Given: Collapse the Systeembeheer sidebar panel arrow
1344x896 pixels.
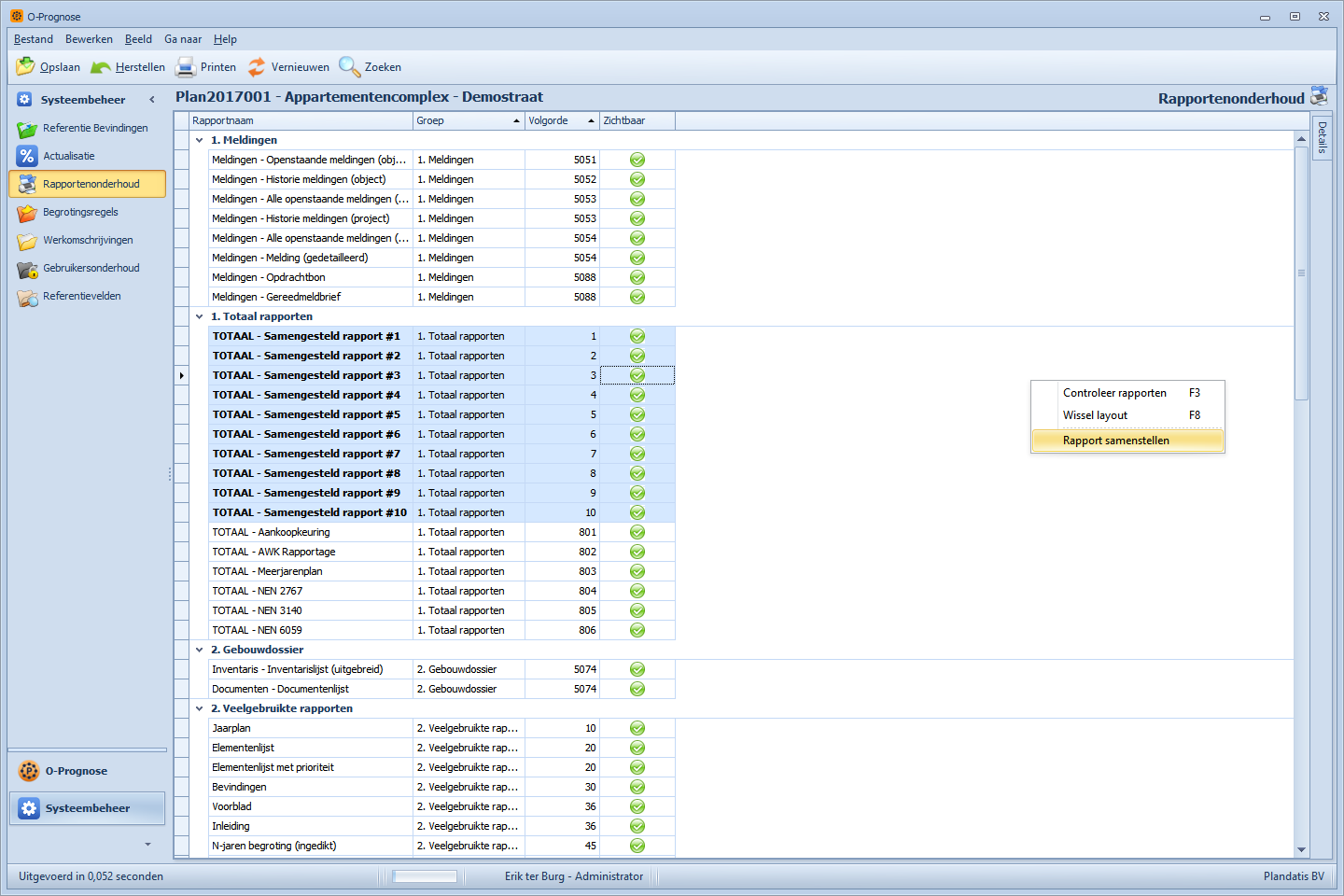Looking at the screenshot, I should [152, 100].
